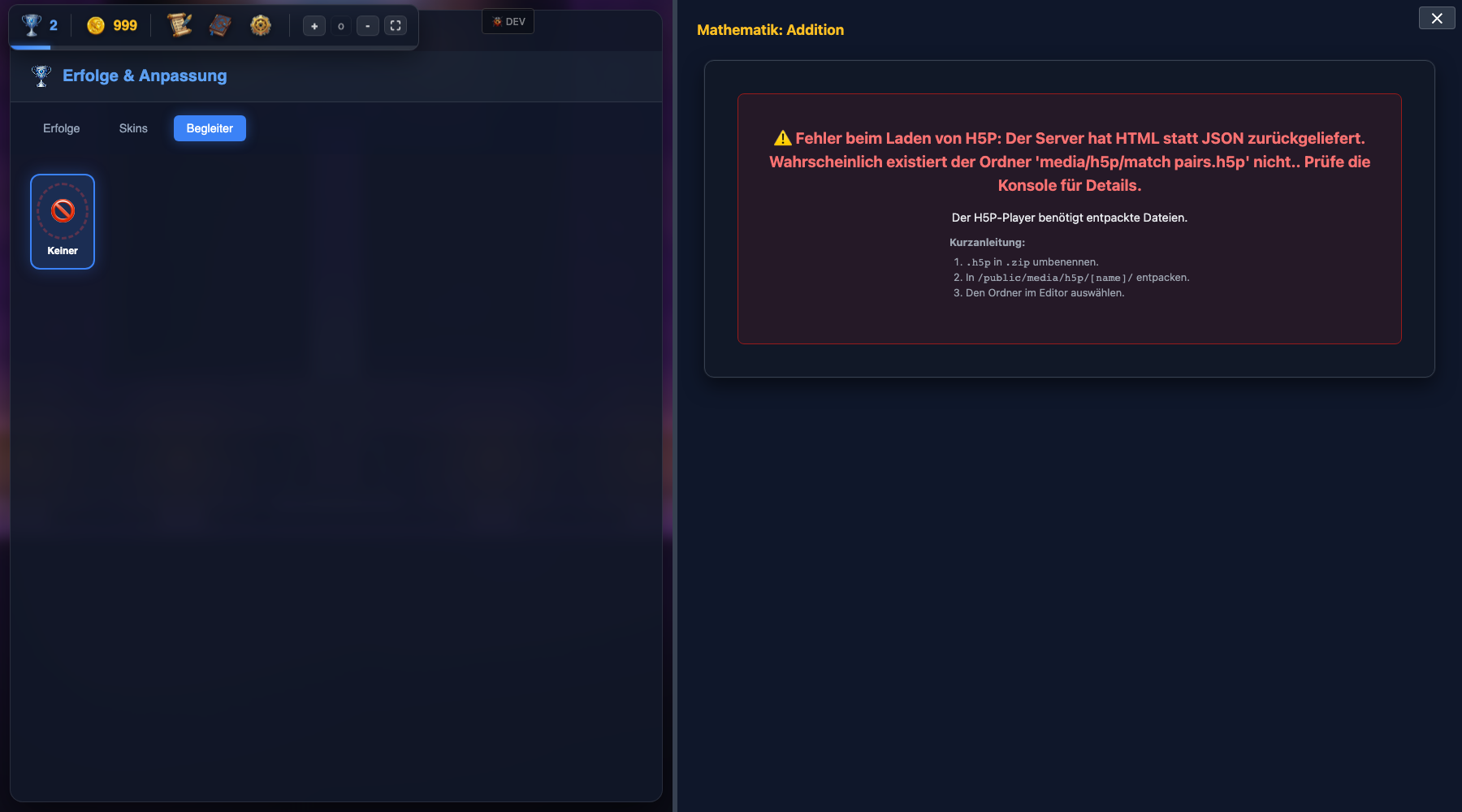Click the trophy icon beside Erfolge & Anpassung
The height and width of the screenshot is (812, 1462).
click(x=41, y=76)
